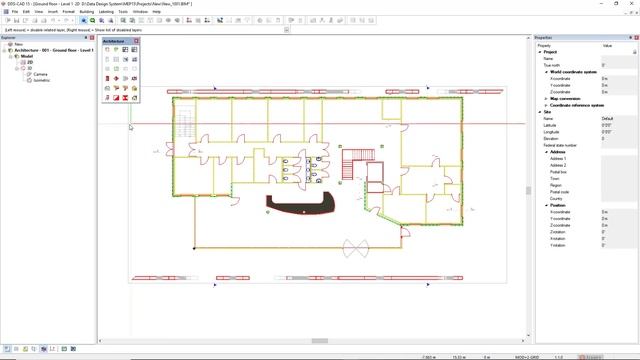The image size is (640, 360).
Task: Click the first icon in the Architecture palette
Action: tap(107, 49)
